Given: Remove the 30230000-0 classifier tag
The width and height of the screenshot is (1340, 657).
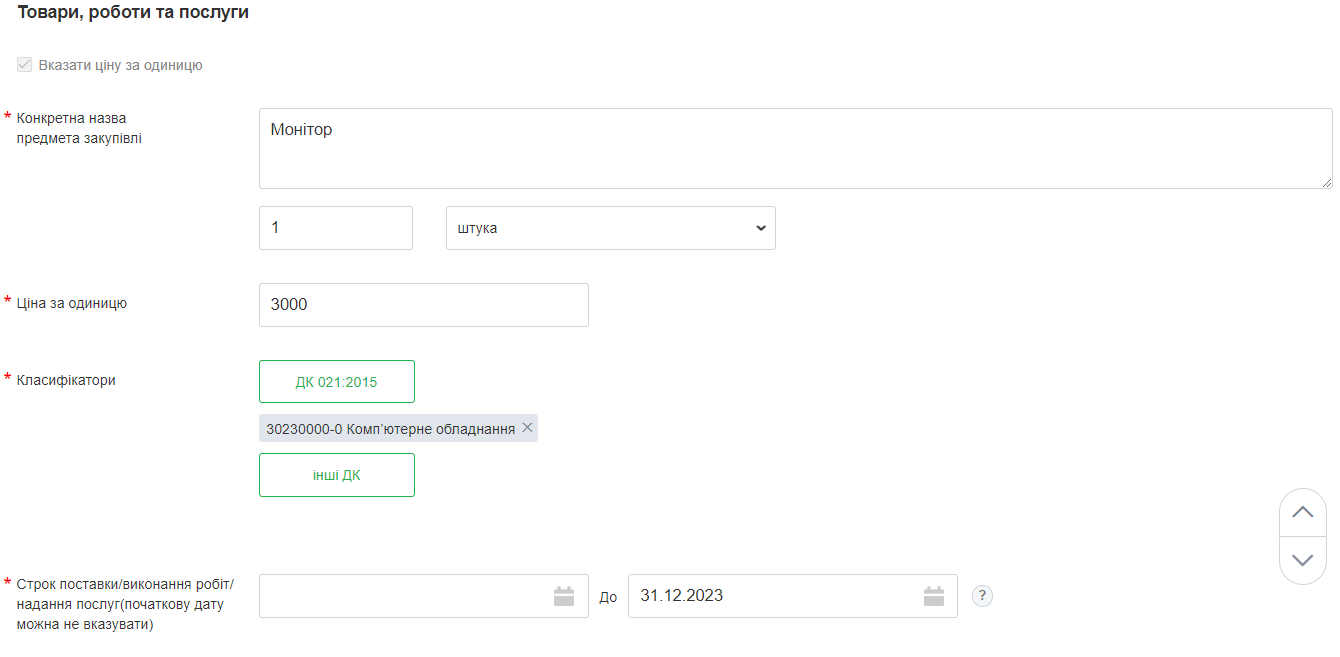Looking at the screenshot, I should (x=528, y=428).
